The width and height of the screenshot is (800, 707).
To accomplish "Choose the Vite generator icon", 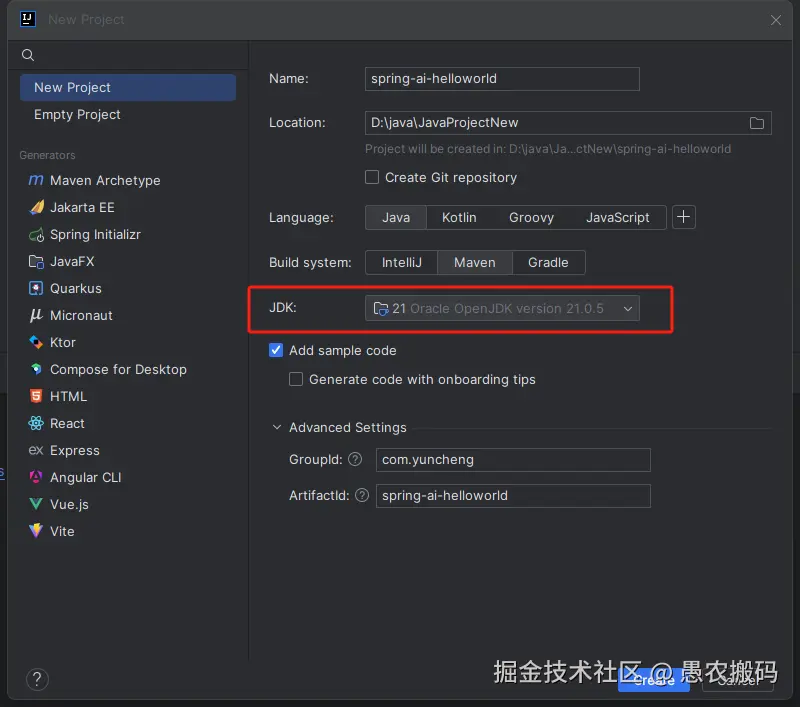I will 36,531.
